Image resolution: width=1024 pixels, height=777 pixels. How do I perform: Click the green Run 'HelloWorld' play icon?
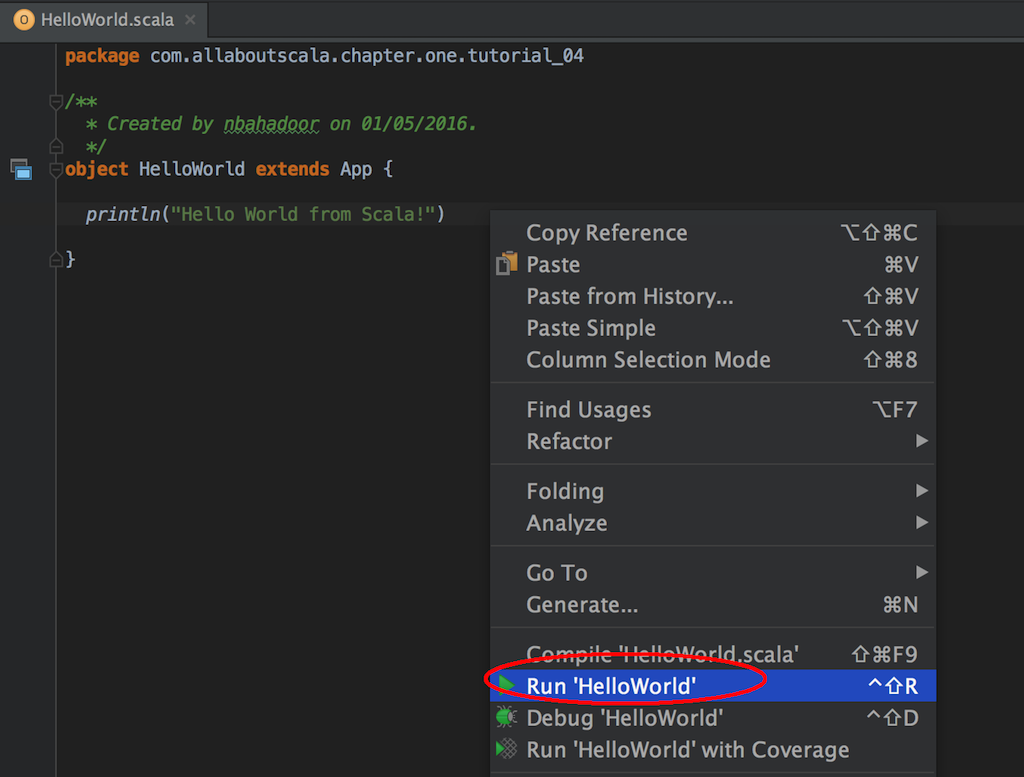(x=507, y=685)
